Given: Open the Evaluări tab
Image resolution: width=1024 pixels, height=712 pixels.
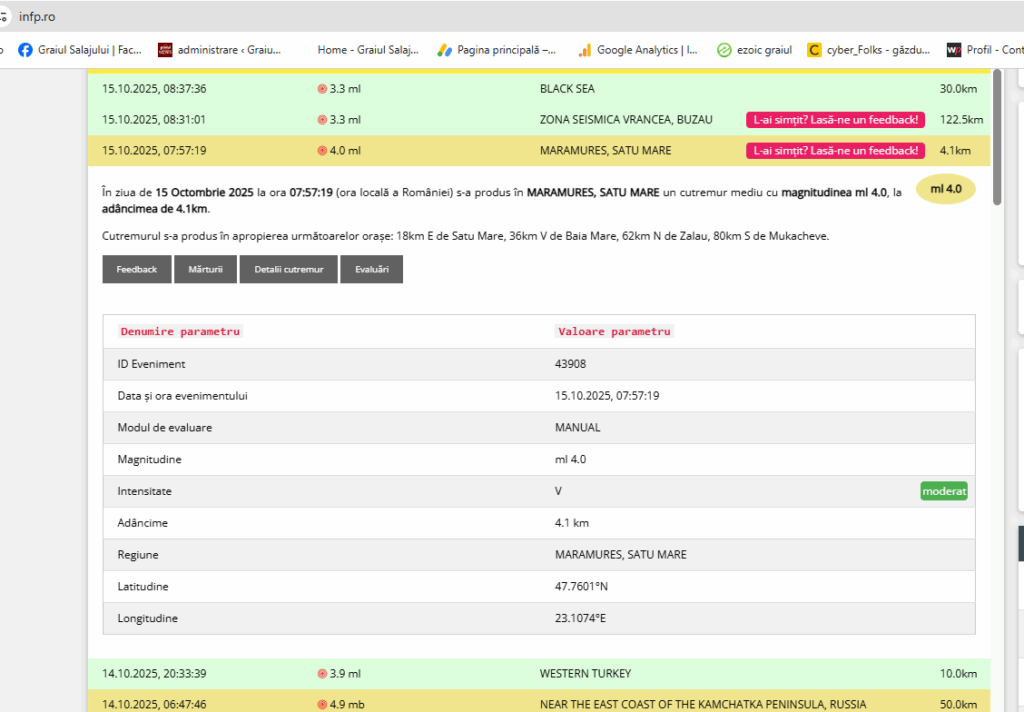Looking at the screenshot, I should click(x=371, y=270).
